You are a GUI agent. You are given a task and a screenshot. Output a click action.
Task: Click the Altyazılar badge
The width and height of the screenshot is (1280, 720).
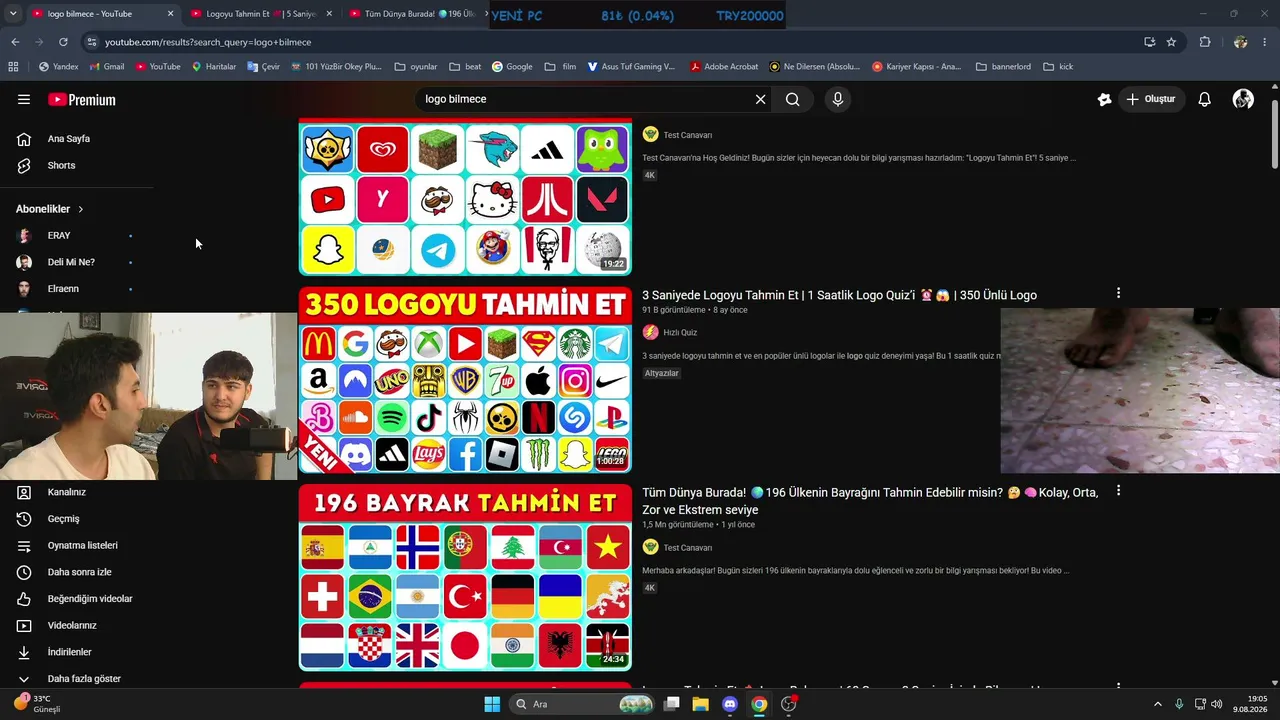662,373
